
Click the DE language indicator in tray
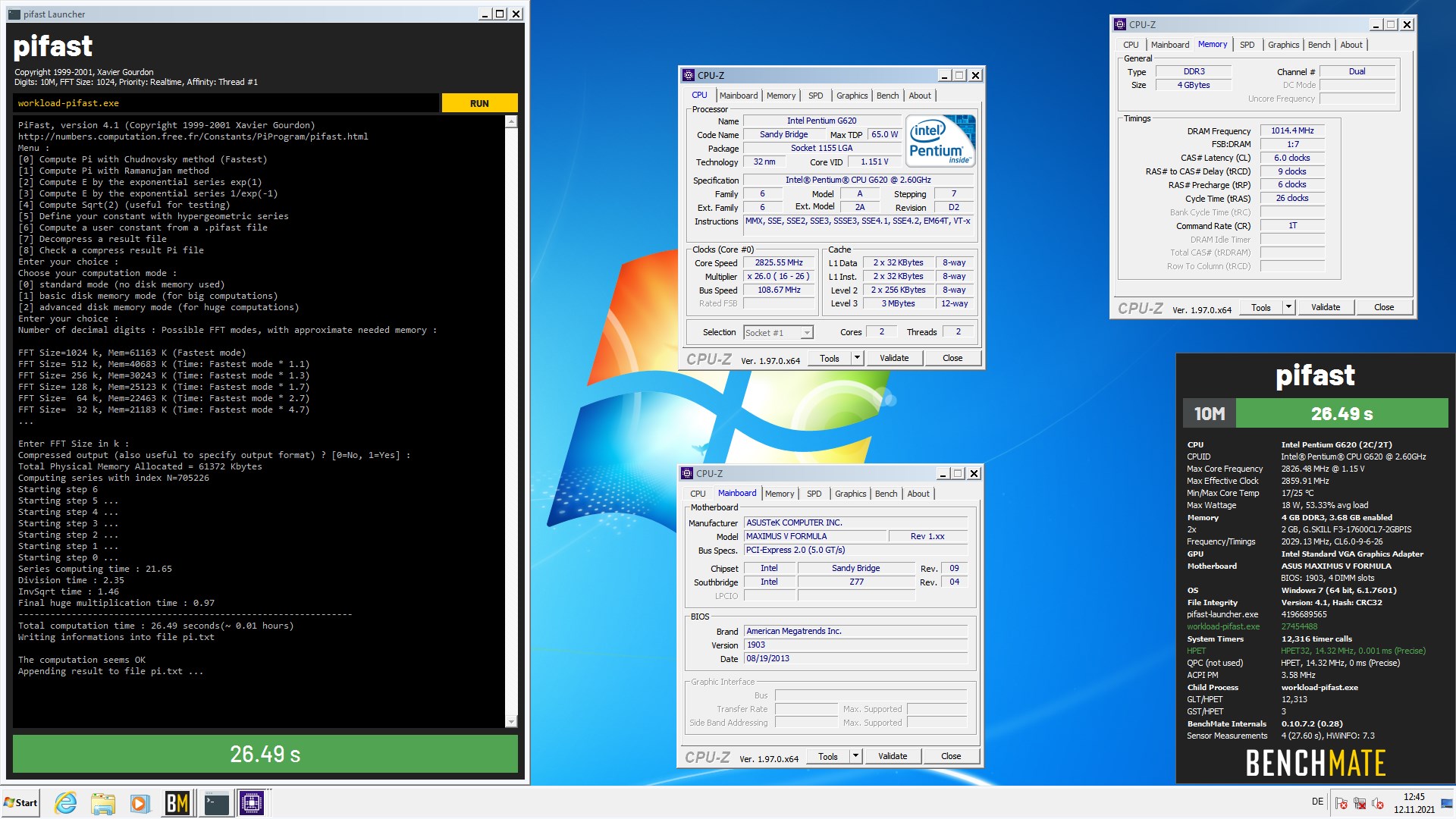1318,802
